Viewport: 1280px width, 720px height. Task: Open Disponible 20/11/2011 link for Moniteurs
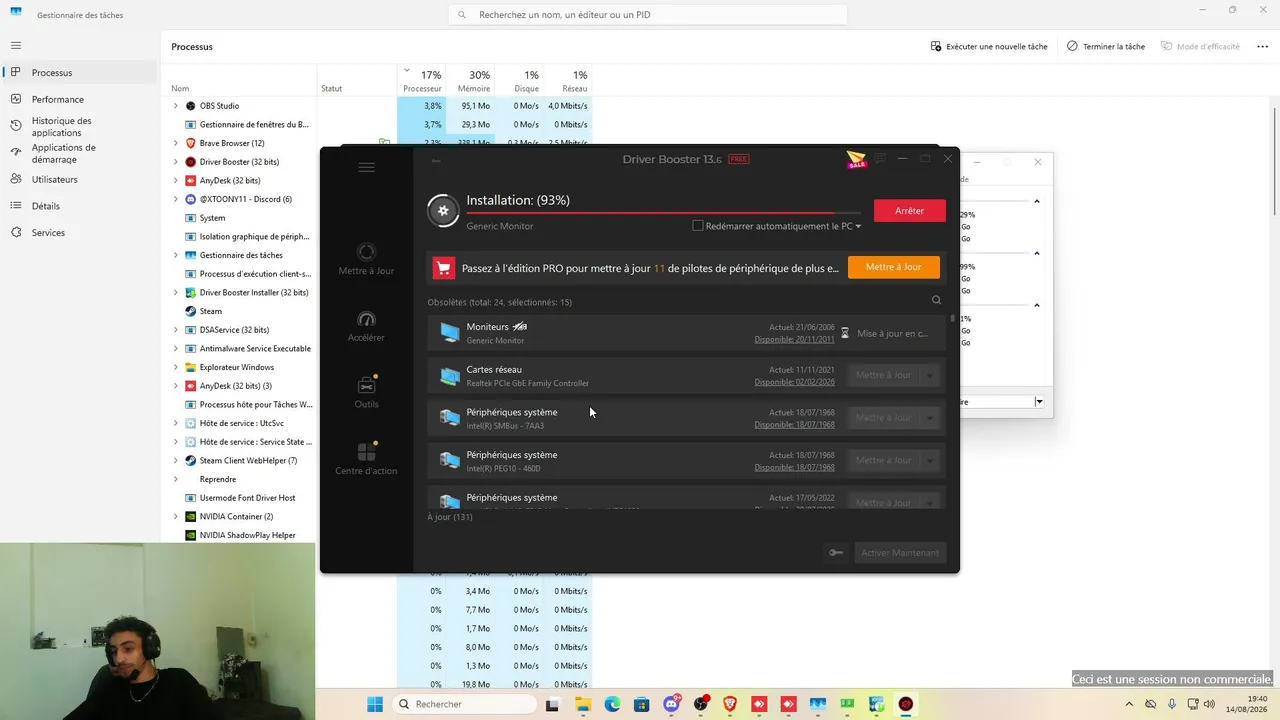[794, 340]
